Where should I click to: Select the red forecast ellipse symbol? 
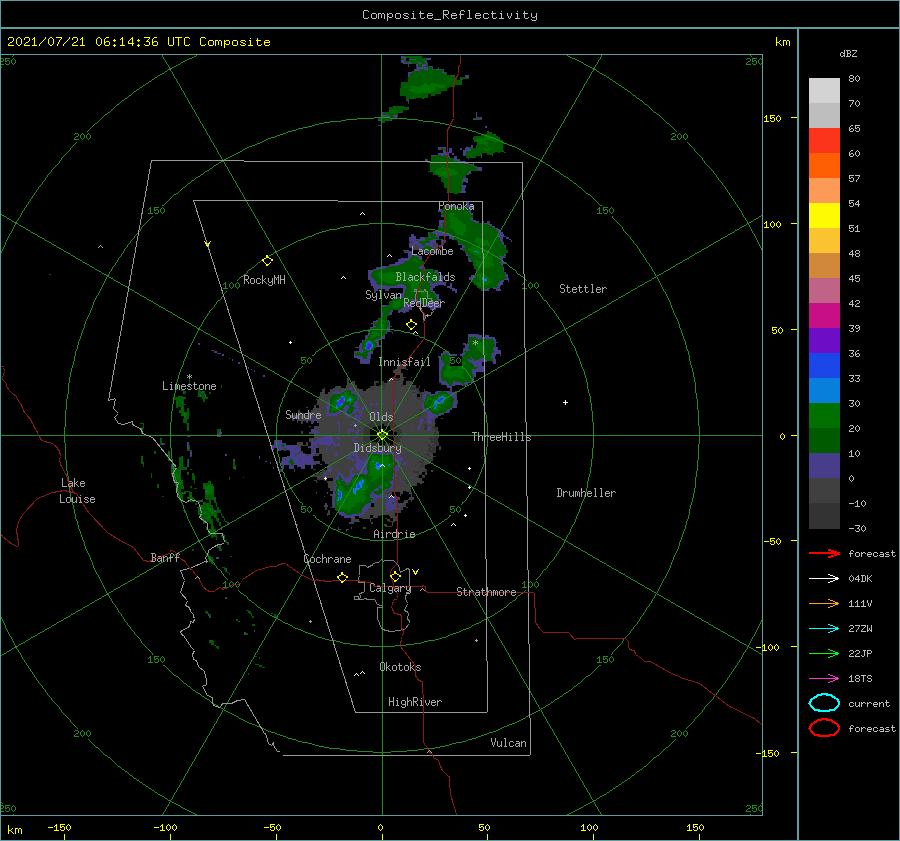(824, 728)
